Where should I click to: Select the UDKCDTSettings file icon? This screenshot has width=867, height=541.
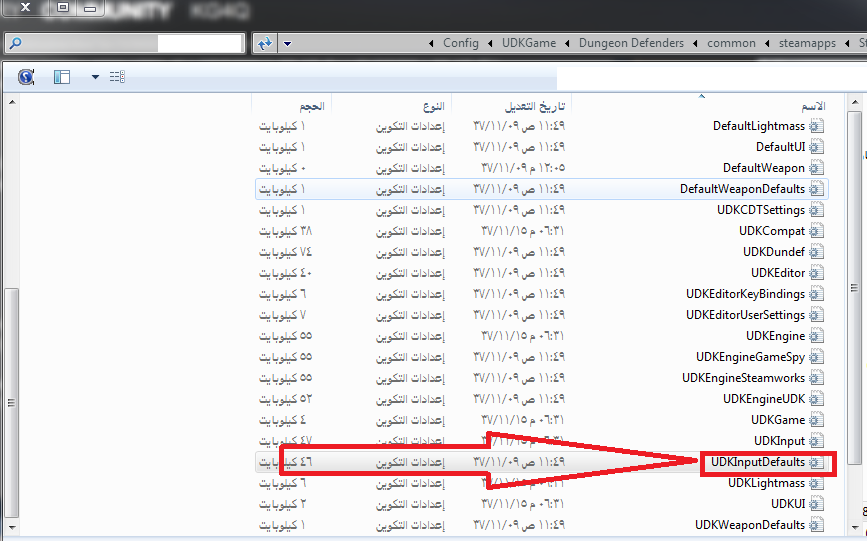pos(816,210)
